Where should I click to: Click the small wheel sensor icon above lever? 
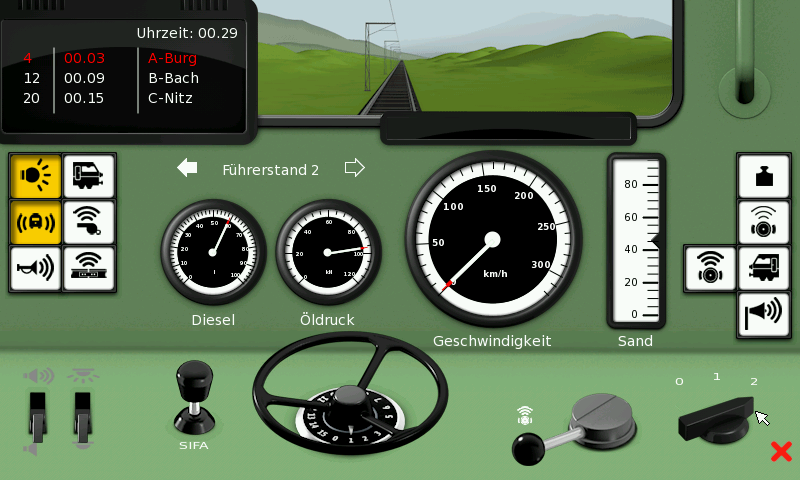coord(525,415)
